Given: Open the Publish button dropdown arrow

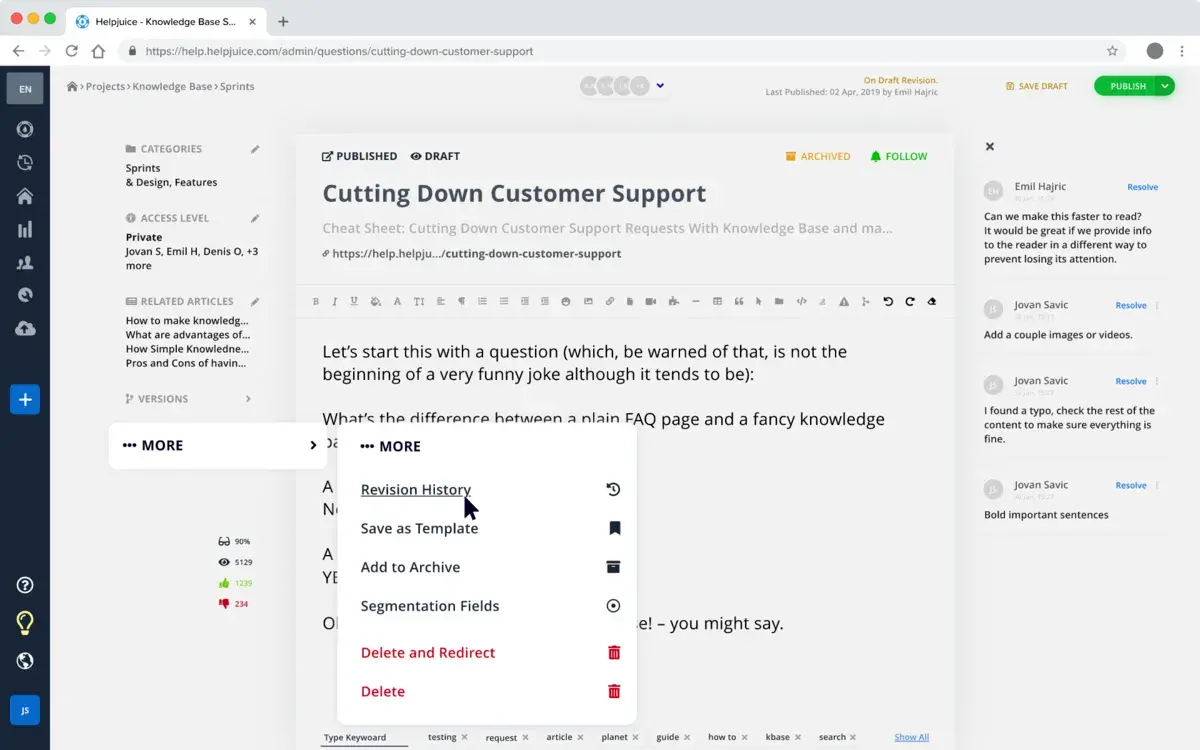Looking at the screenshot, I should tap(1165, 86).
